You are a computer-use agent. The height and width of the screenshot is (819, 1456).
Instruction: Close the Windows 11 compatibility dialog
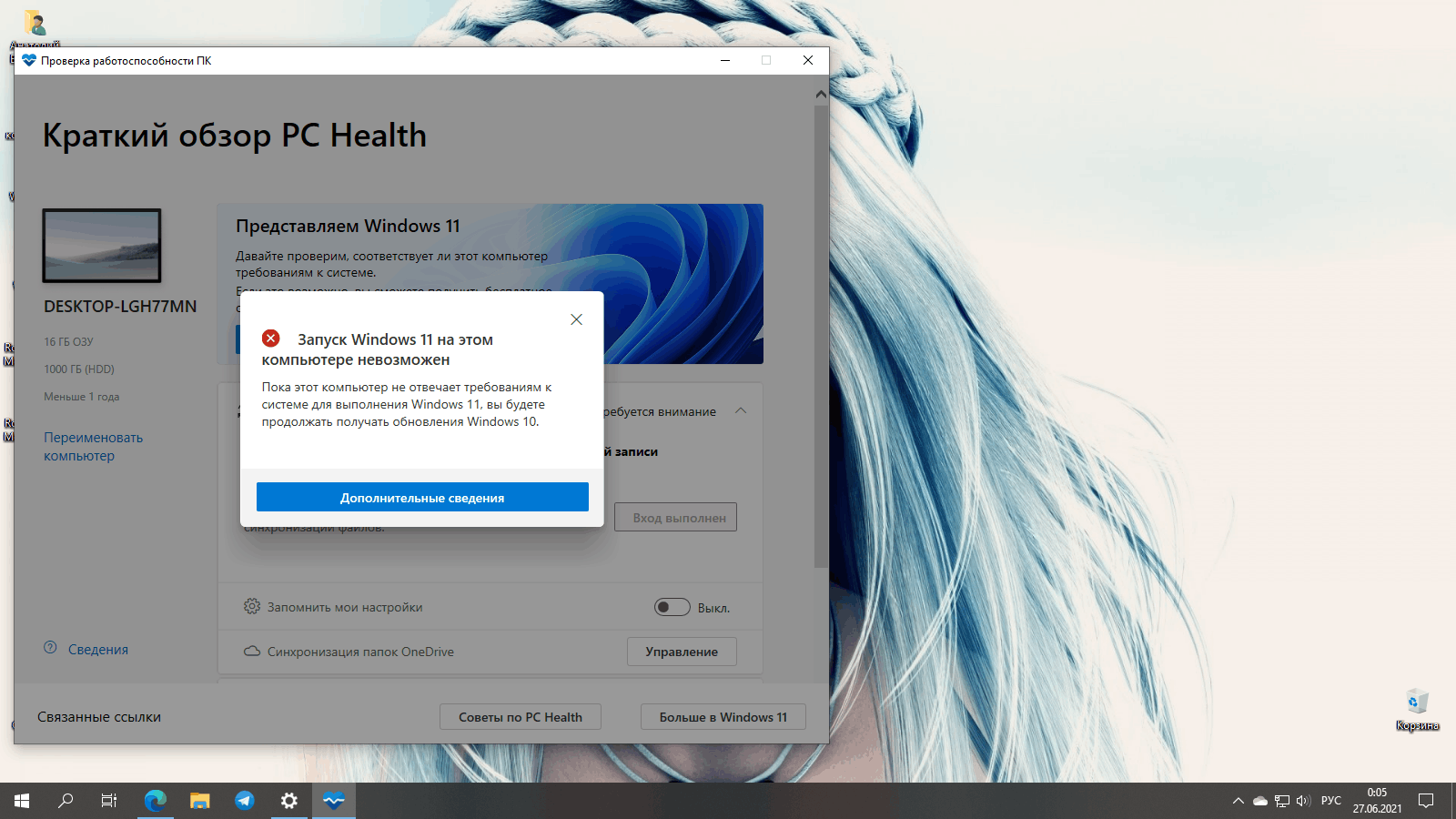point(576,319)
